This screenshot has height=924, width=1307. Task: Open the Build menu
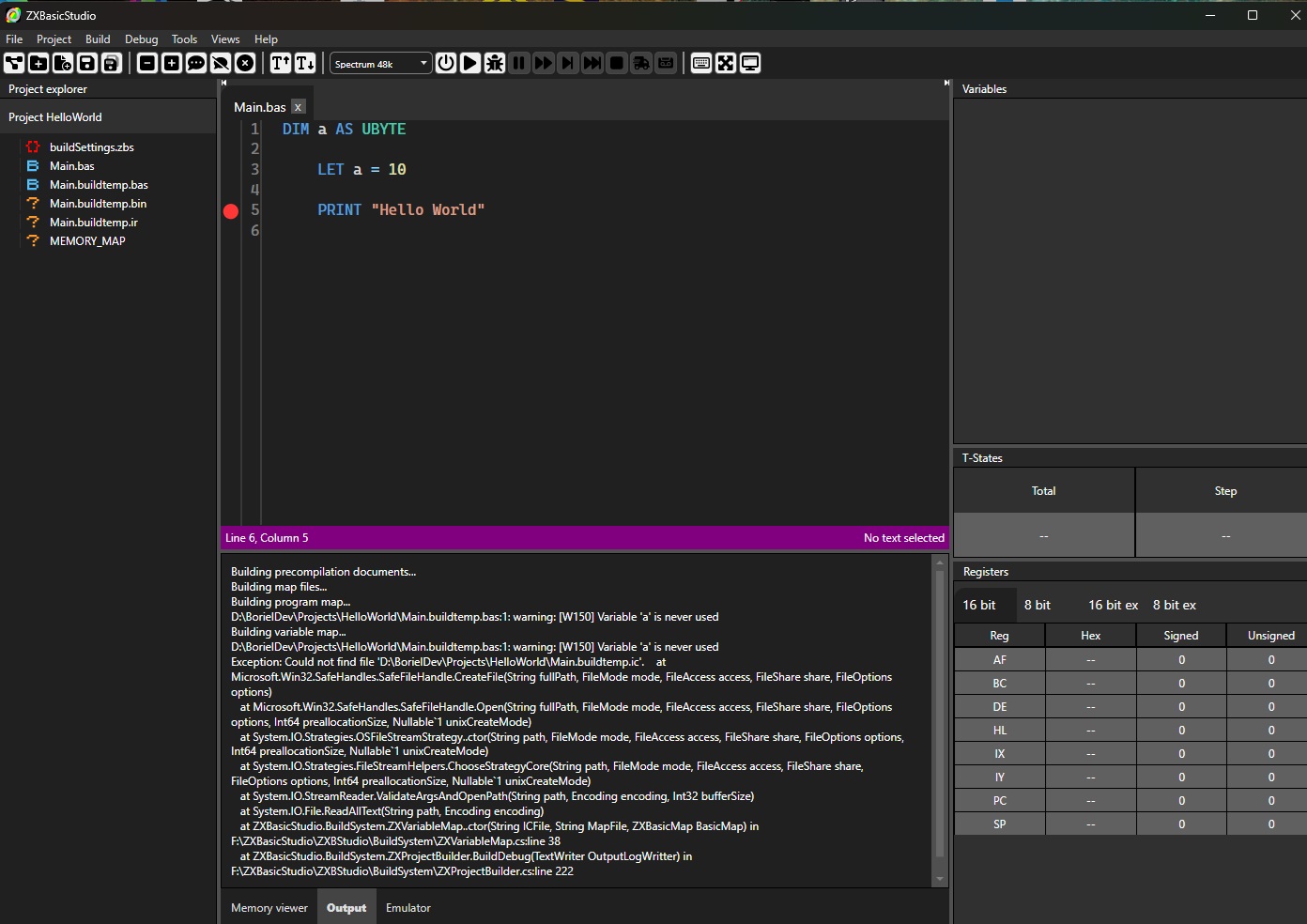(98, 39)
